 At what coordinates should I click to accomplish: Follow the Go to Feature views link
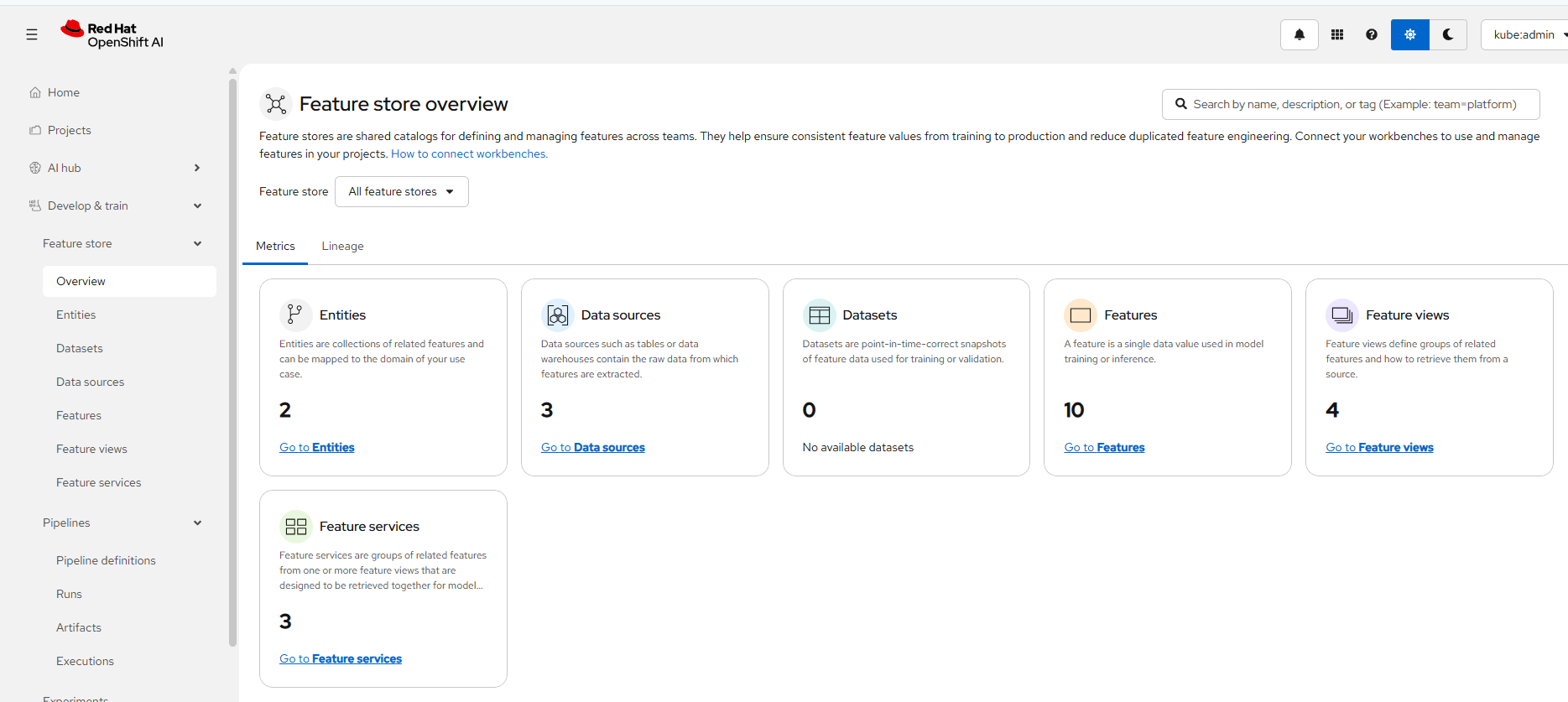(1379, 447)
